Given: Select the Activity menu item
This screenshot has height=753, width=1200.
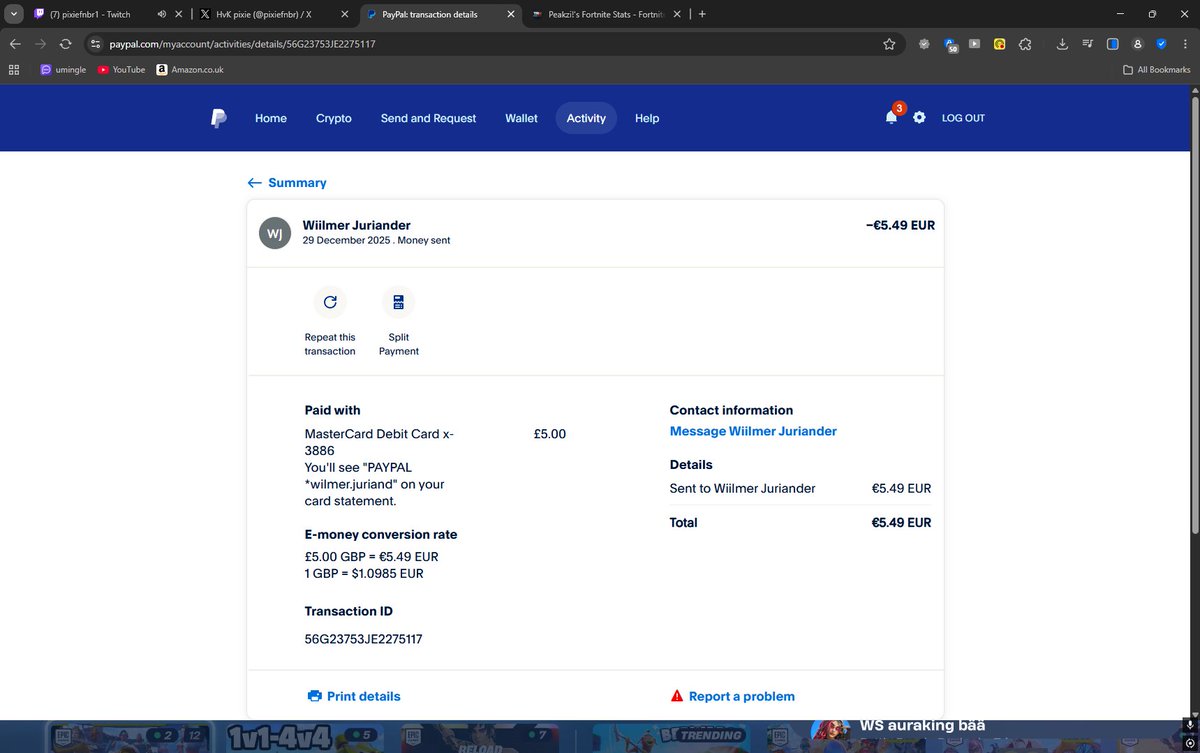Looking at the screenshot, I should point(586,118).
